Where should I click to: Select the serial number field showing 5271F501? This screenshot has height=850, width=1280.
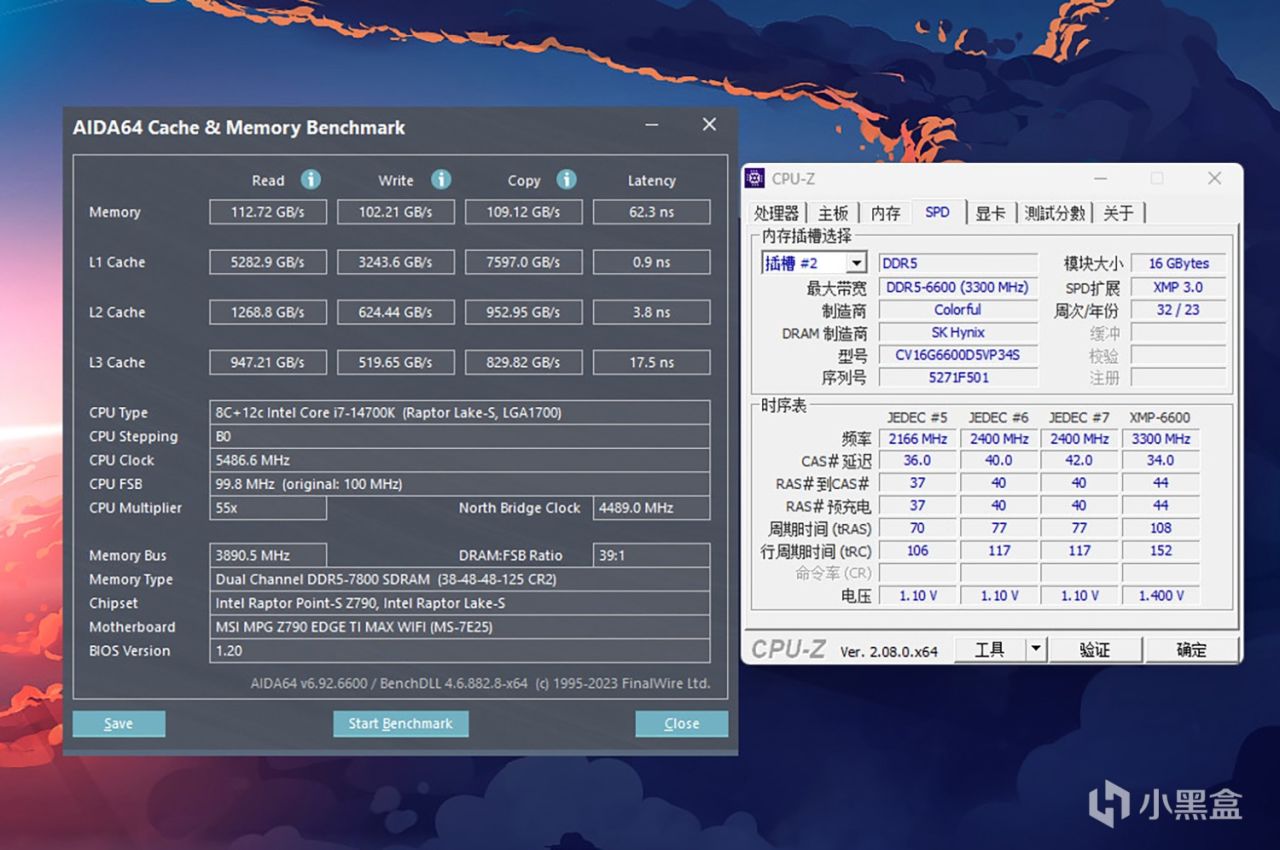pos(958,378)
